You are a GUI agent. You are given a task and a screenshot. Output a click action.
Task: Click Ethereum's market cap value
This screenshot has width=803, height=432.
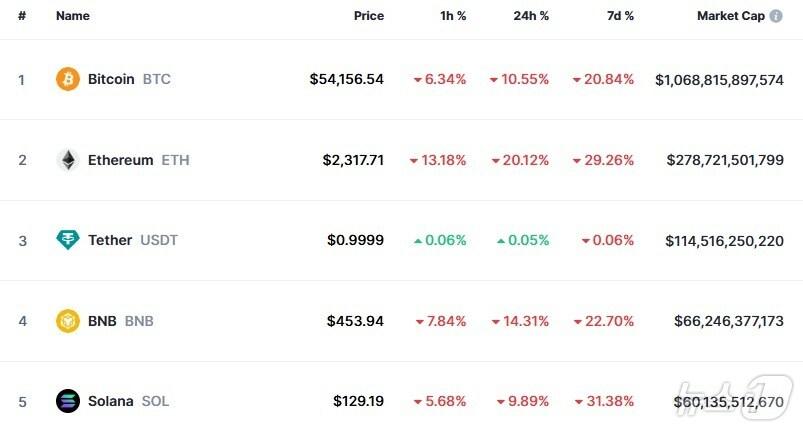point(725,160)
